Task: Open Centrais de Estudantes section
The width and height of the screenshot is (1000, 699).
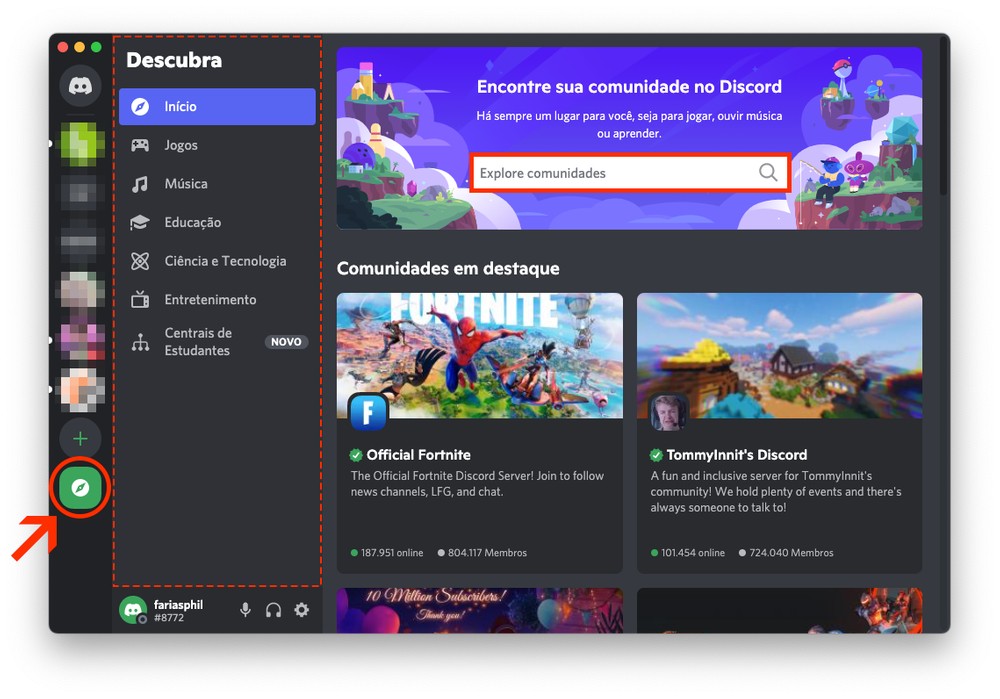Action: pyautogui.click(x=198, y=342)
